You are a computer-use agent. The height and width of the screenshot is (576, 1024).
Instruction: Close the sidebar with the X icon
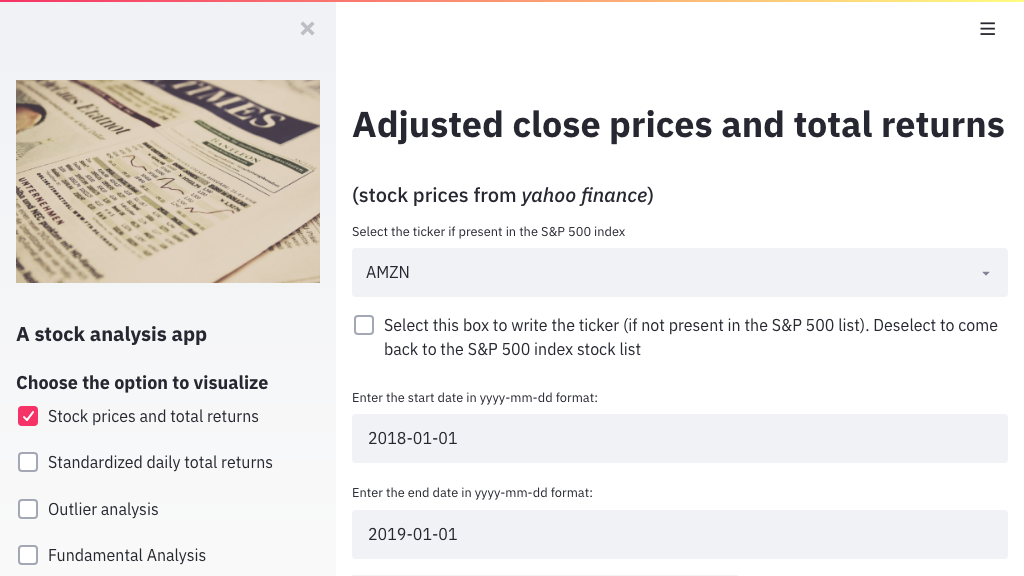[x=308, y=29]
